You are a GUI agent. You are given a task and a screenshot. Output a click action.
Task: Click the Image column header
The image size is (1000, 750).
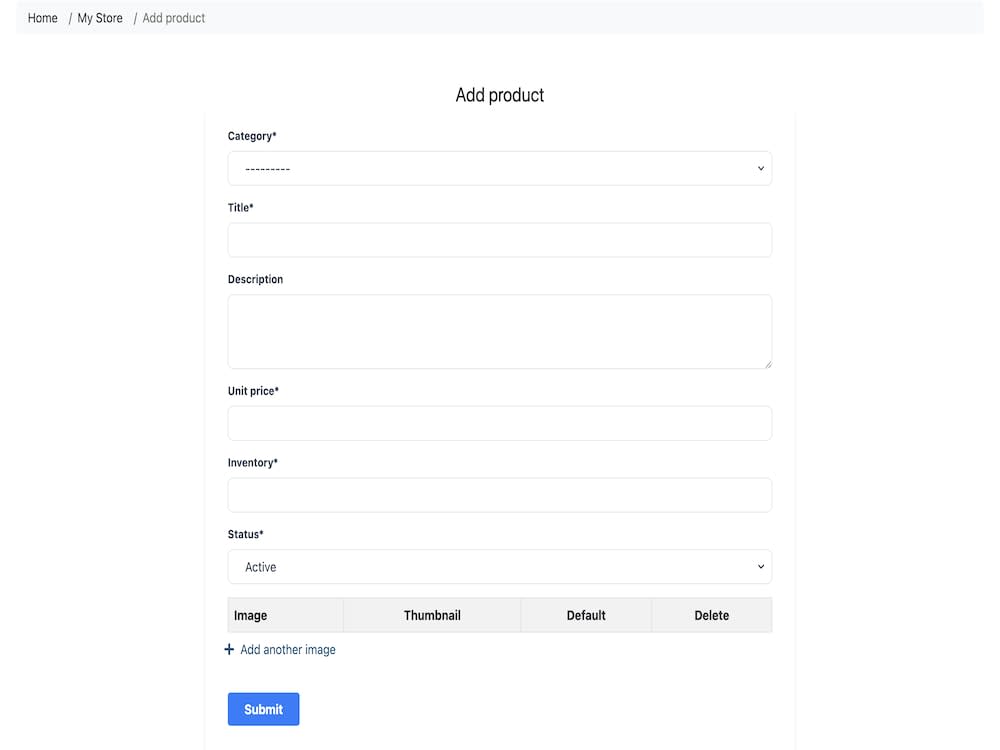[250, 615]
